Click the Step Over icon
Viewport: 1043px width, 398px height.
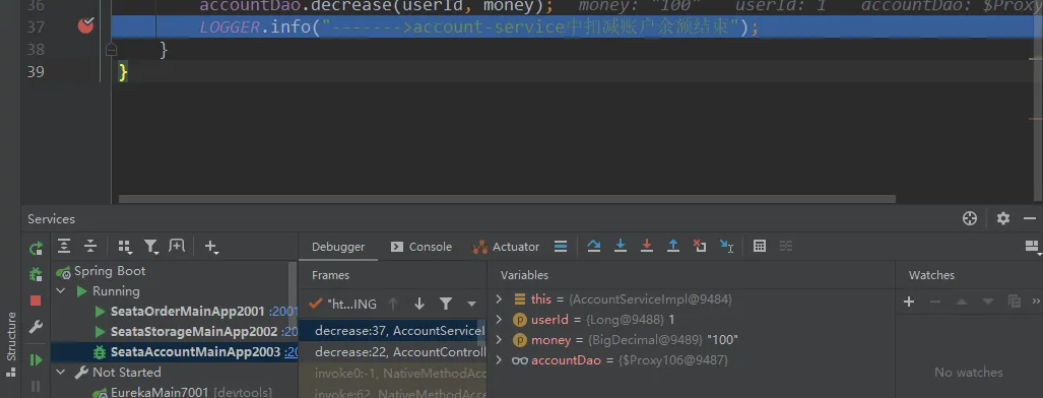click(x=594, y=246)
